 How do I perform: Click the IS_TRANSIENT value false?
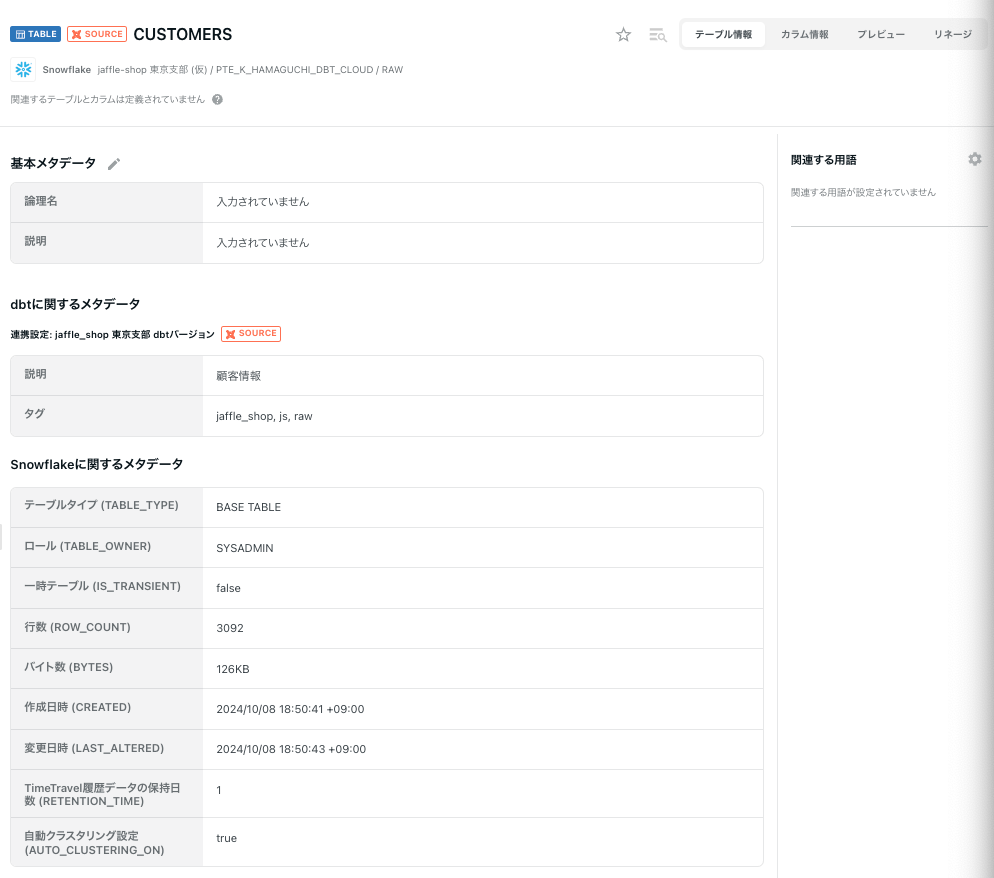pos(228,588)
